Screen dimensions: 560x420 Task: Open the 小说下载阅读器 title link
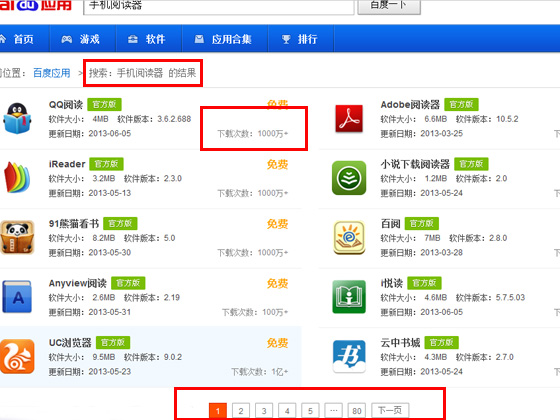coord(415,164)
